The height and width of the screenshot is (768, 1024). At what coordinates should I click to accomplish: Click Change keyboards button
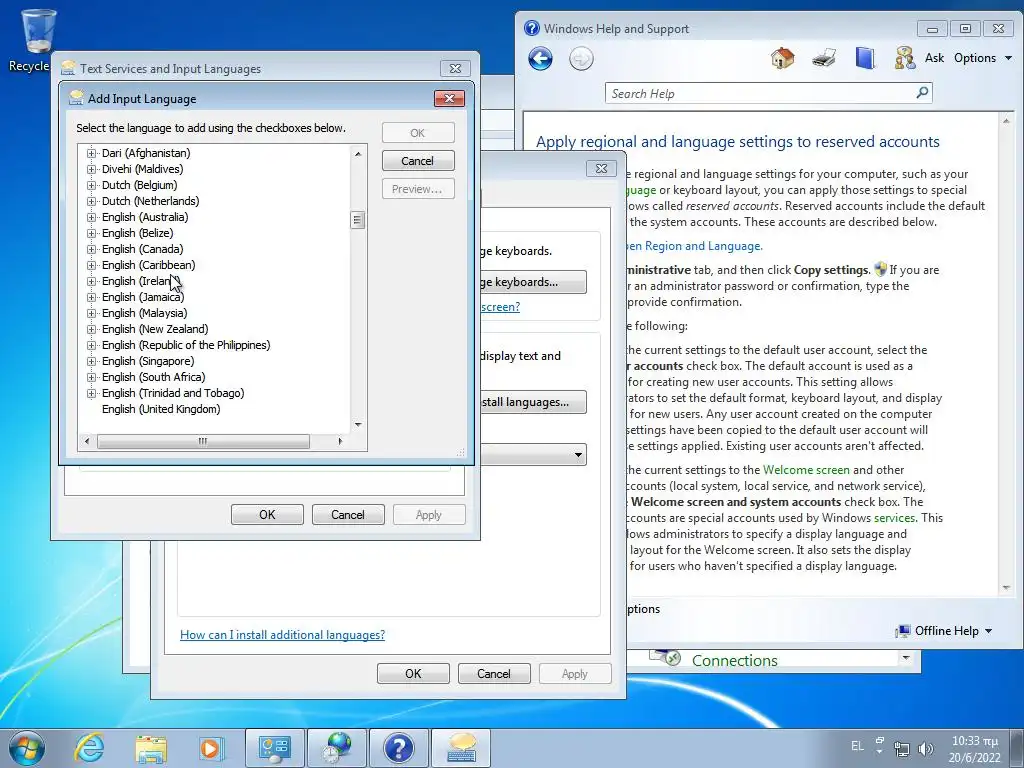tap(532, 282)
